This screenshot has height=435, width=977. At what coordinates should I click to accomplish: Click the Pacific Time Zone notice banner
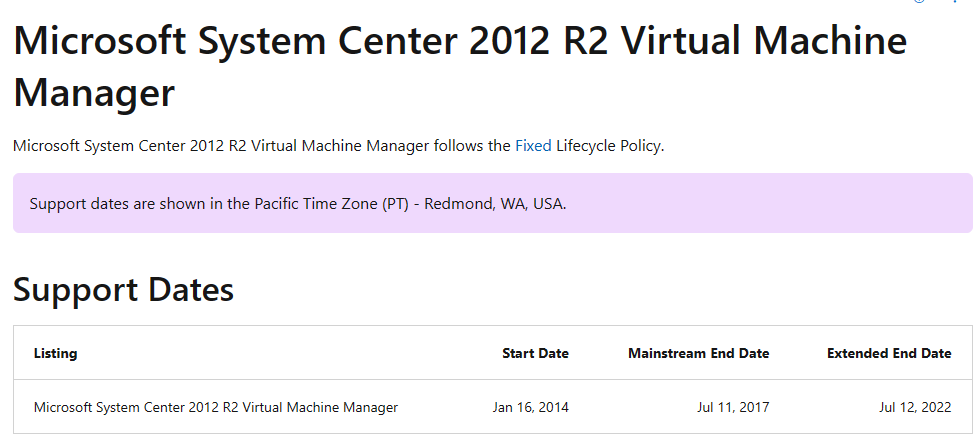(x=492, y=203)
